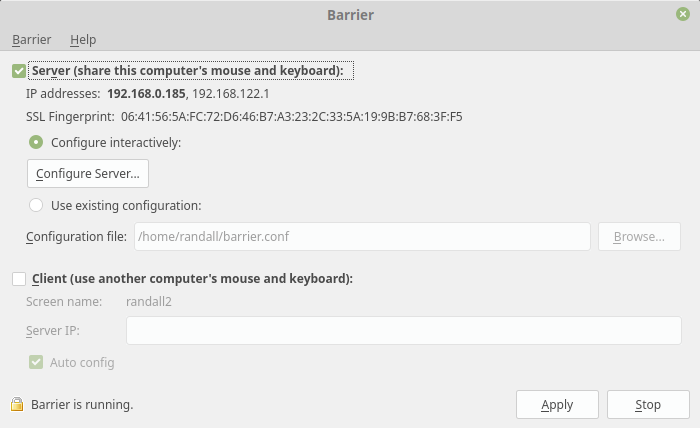Screen dimensions: 700x428
Task: Click the padlock status icon
Action: click(17, 404)
